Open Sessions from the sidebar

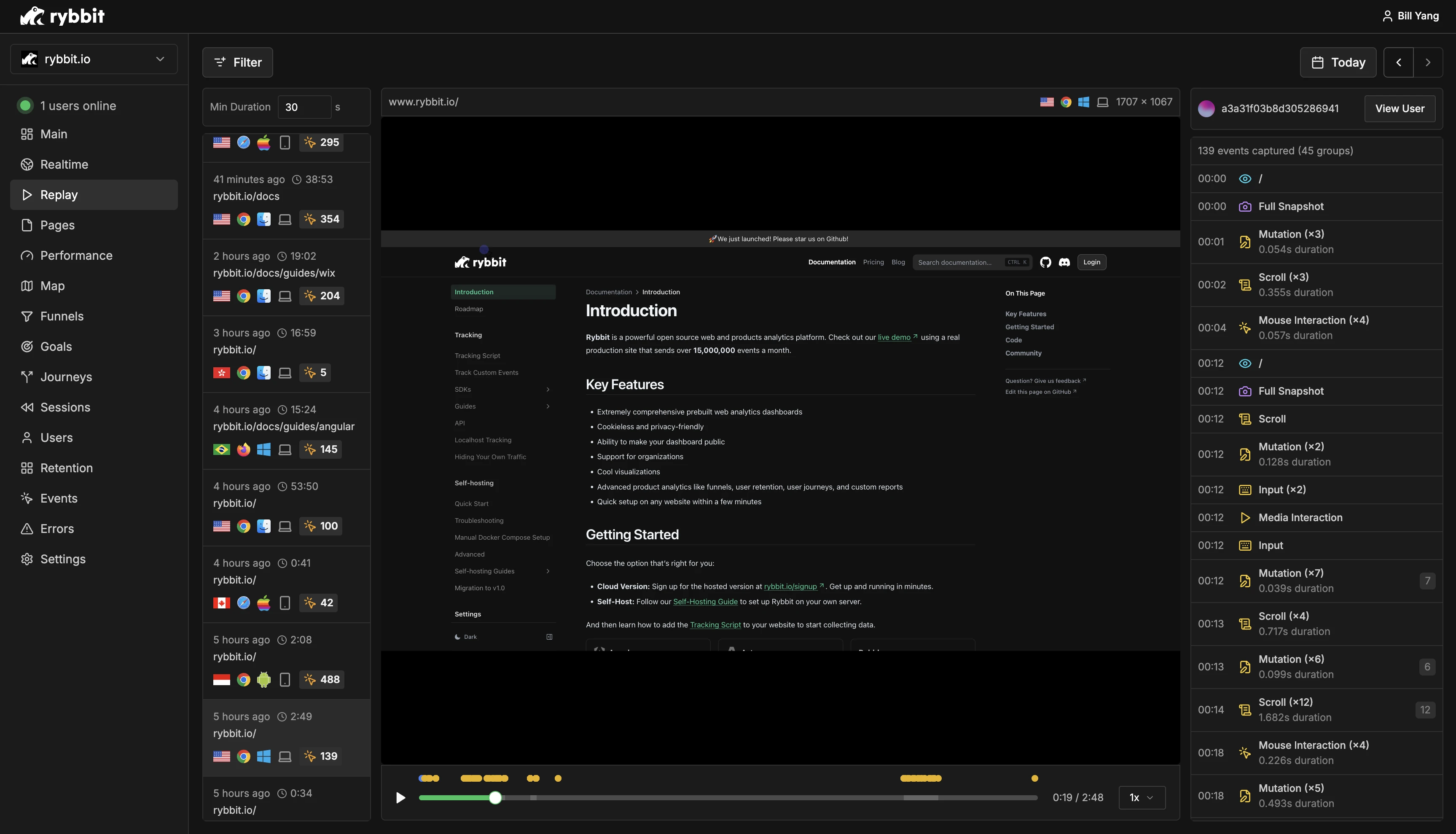(x=94, y=407)
